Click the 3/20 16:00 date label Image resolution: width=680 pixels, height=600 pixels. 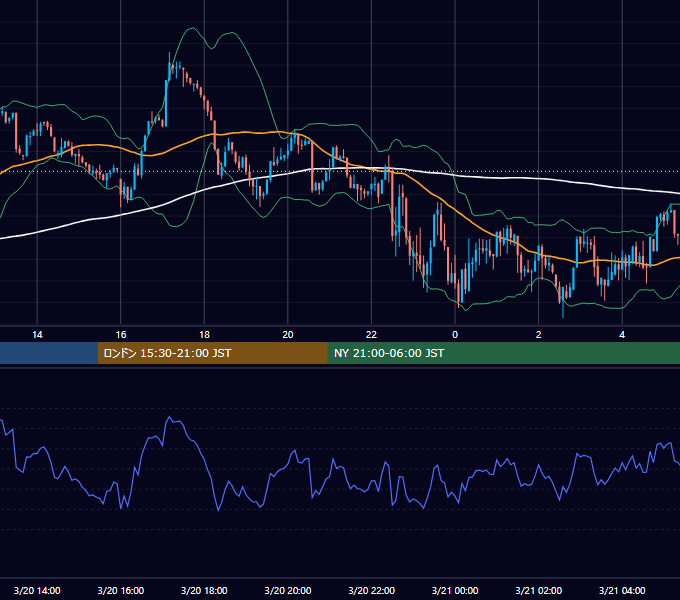(x=121, y=590)
